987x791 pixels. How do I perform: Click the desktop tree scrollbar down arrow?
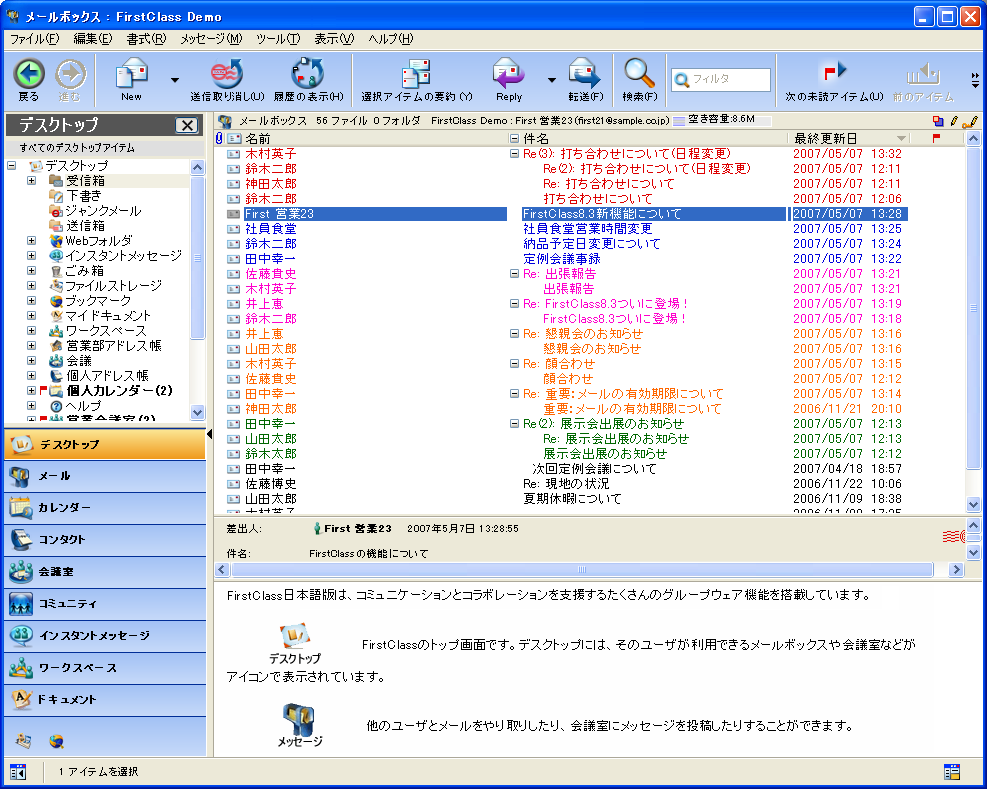[x=198, y=413]
